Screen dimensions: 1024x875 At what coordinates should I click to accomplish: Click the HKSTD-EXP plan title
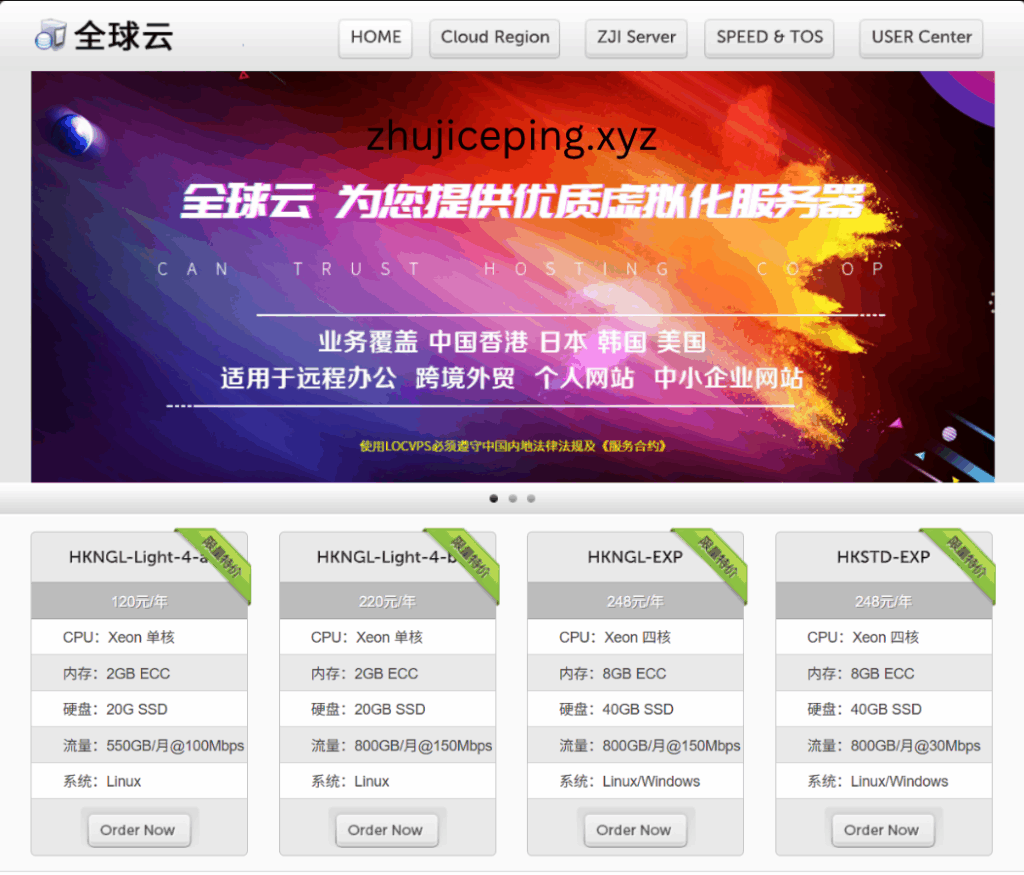tap(883, 557)
